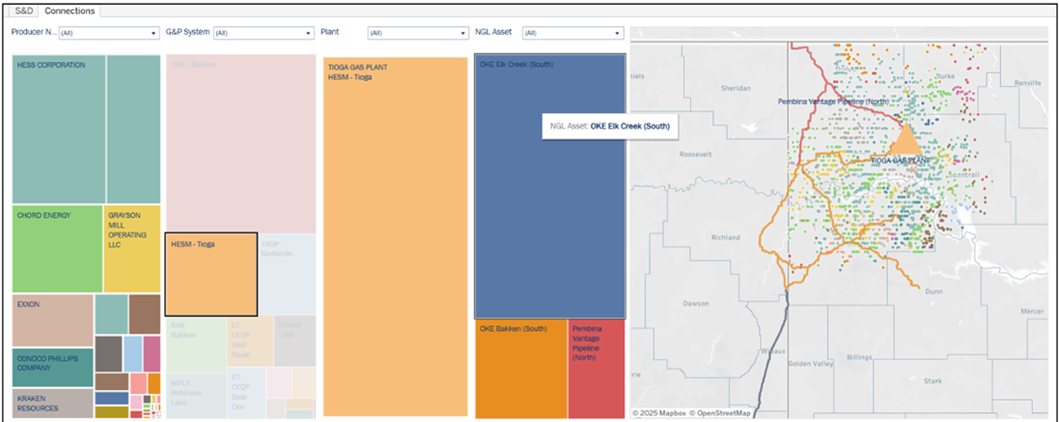
Task: Click the 'Producer N...' filter label
Action: [x=33, y=32]
